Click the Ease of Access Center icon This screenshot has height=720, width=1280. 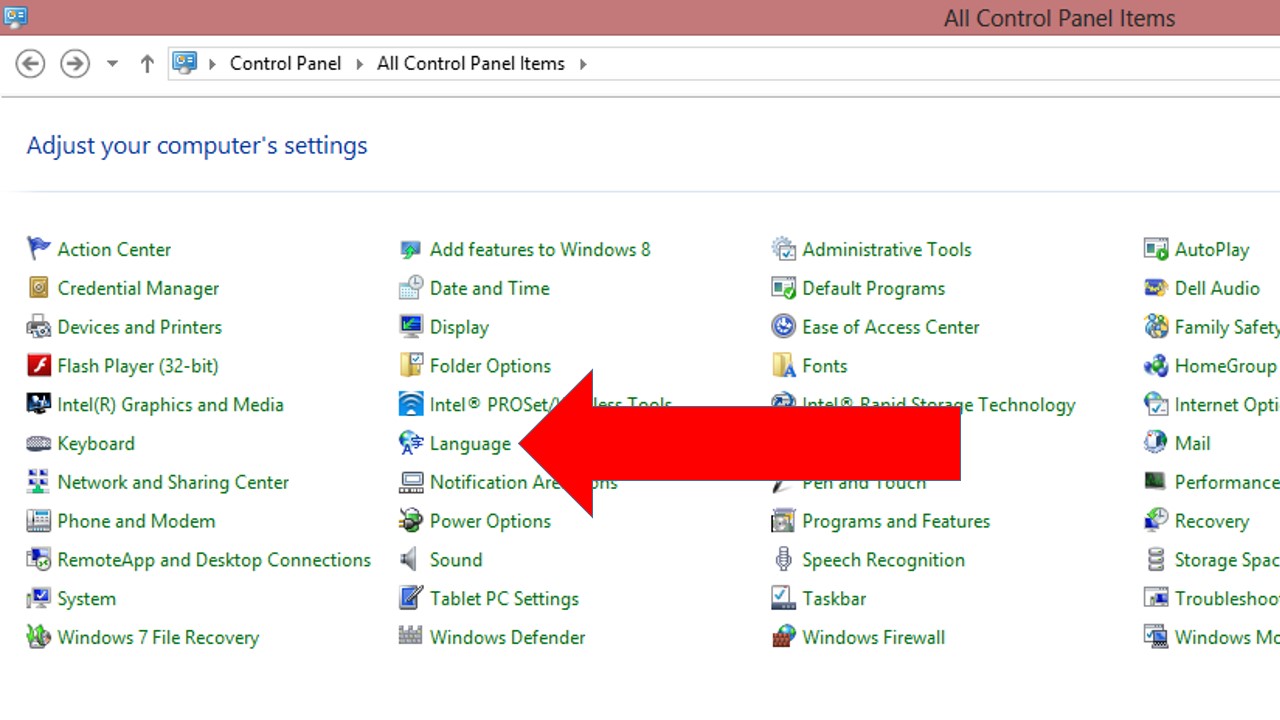tap(783, 327)
